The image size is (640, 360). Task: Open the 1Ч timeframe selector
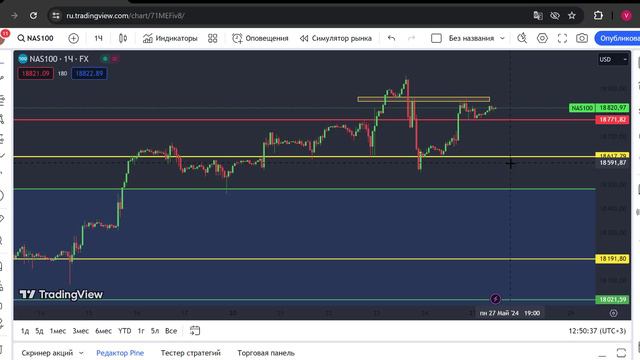click(x=98, y=38)
